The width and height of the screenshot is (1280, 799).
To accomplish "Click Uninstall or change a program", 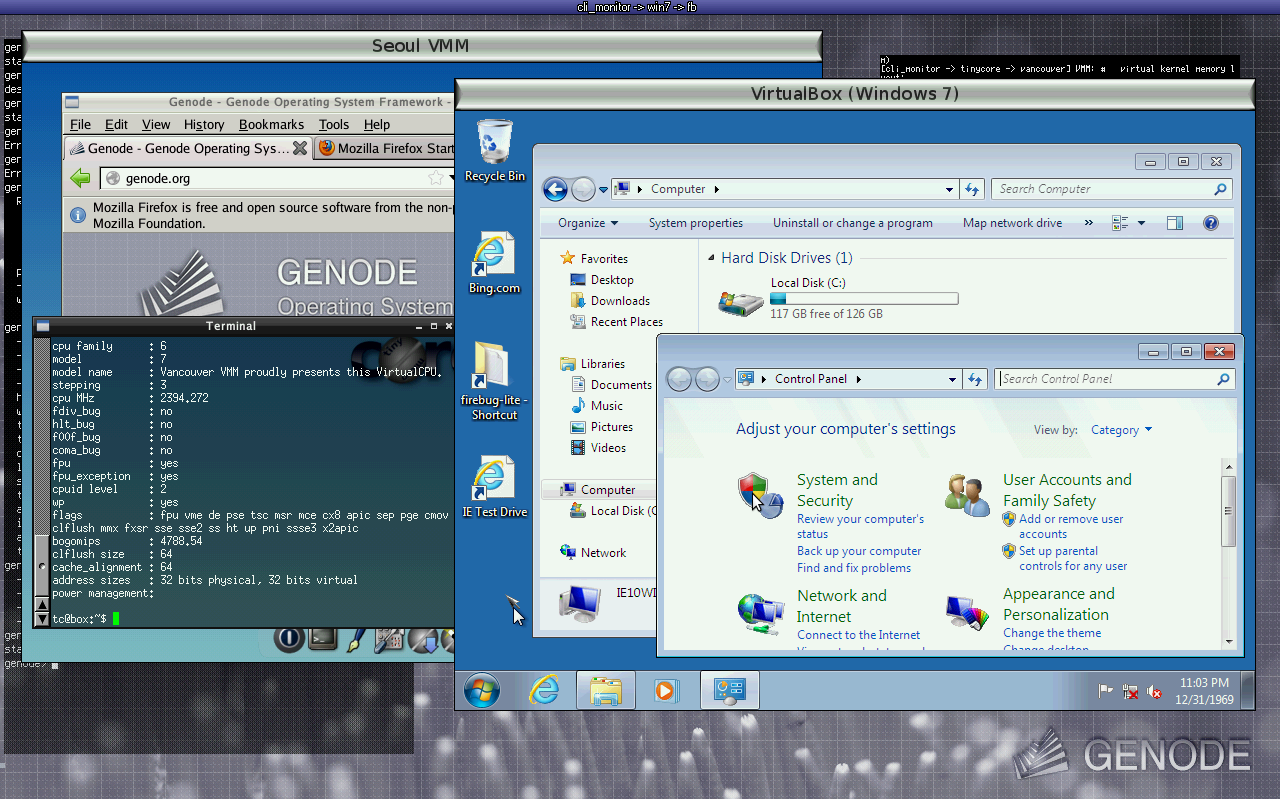I will (x=852, y=223).
